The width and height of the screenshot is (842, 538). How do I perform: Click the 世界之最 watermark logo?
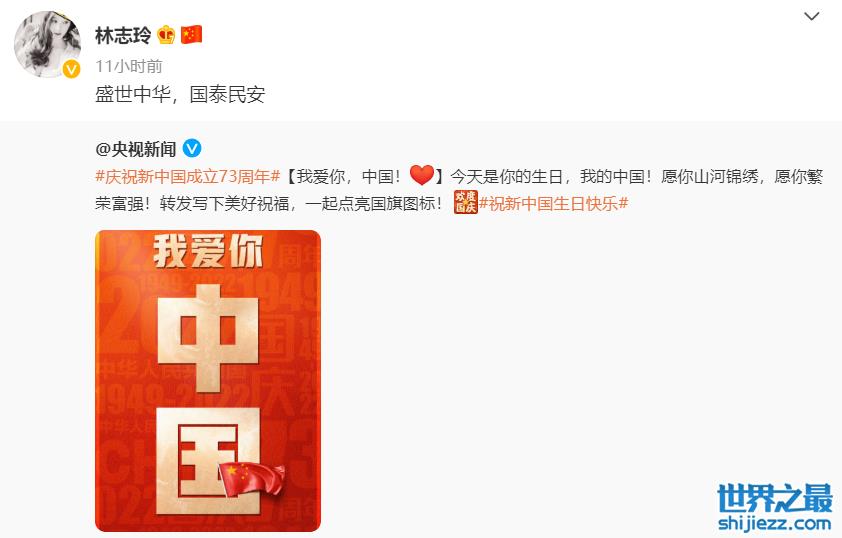pyautogui.click(x=775, y=499)
